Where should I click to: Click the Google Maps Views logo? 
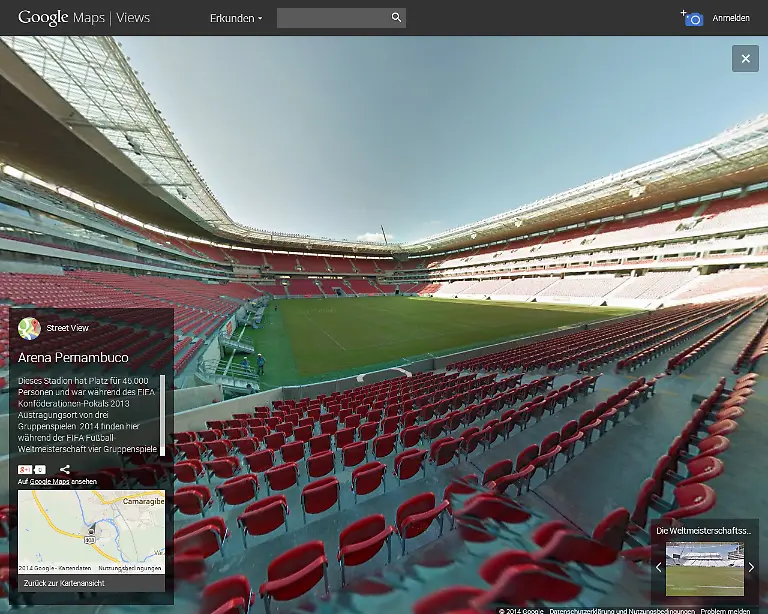tap(83, 18)
